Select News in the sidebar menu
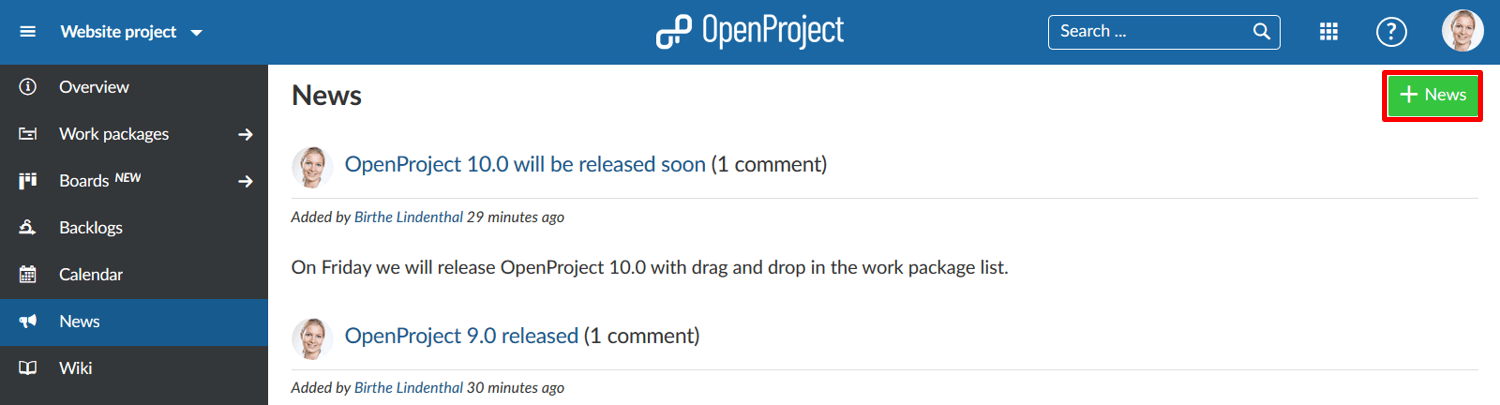The height and width of the screenshot is (405, 1500). [x=80, y=321]
